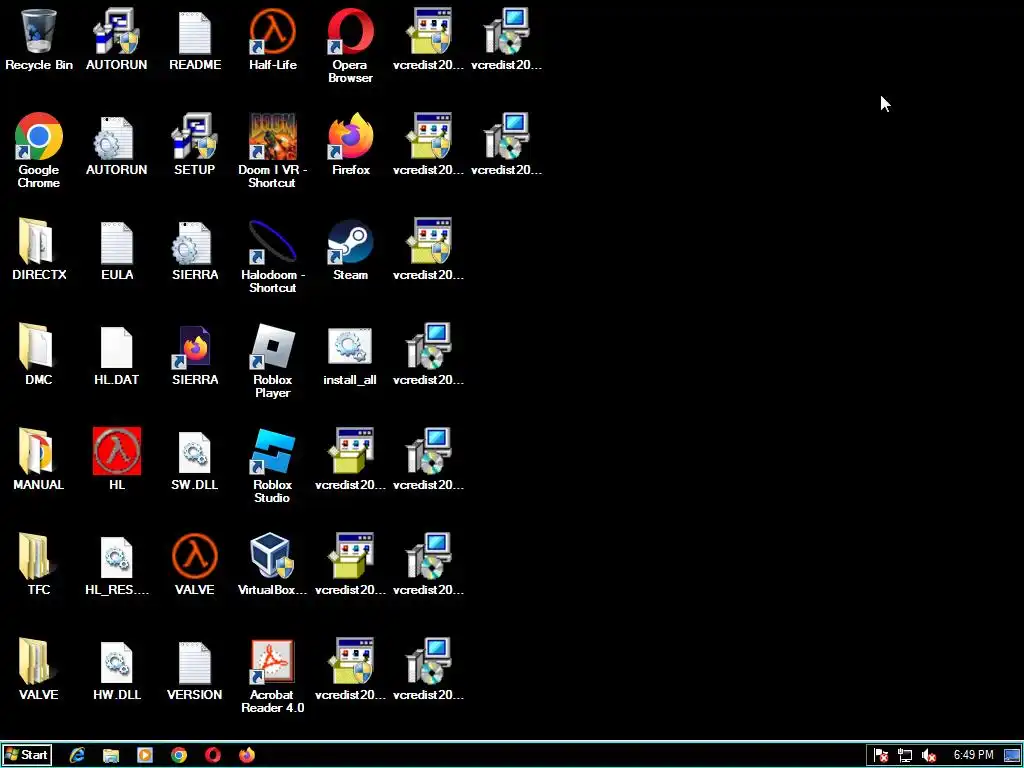
Task: Launch Chrome from the taskbar
Action: tap(179, 755)
